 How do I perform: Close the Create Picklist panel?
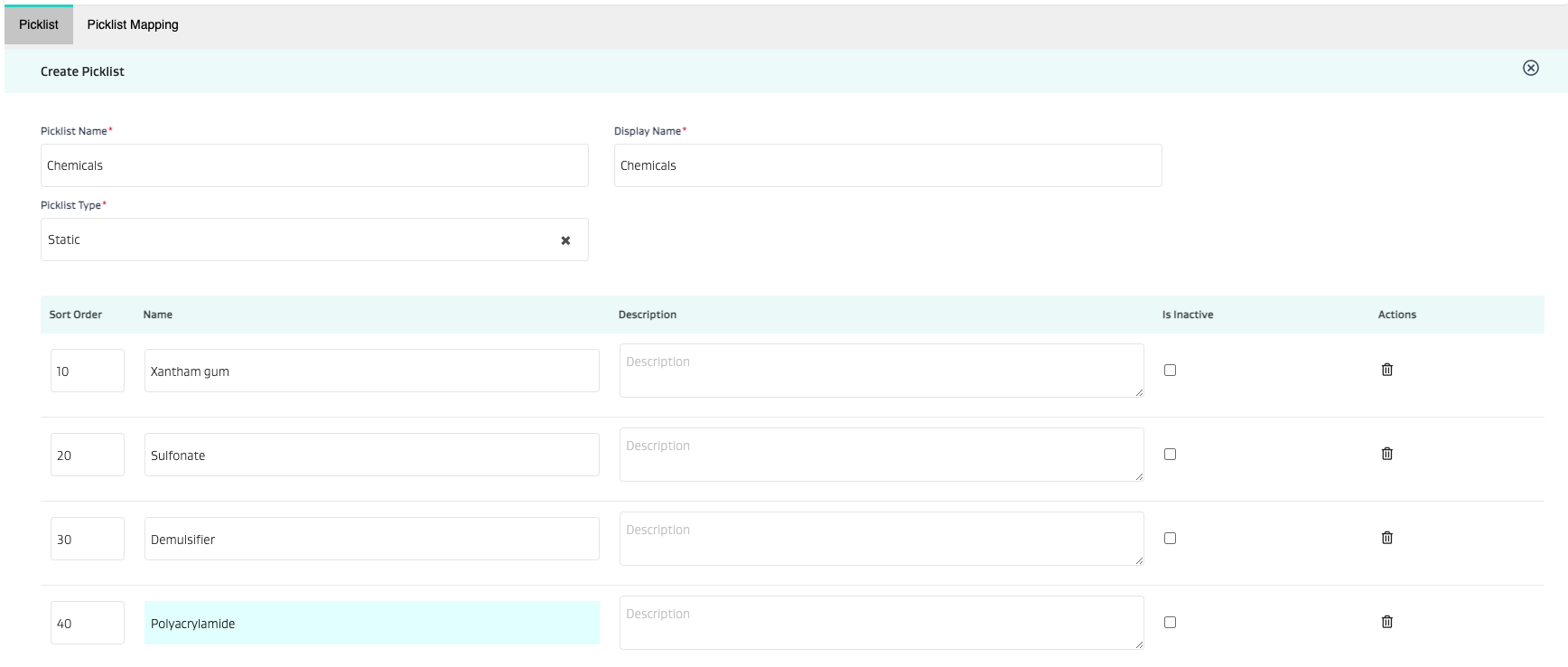[1530, 68]
